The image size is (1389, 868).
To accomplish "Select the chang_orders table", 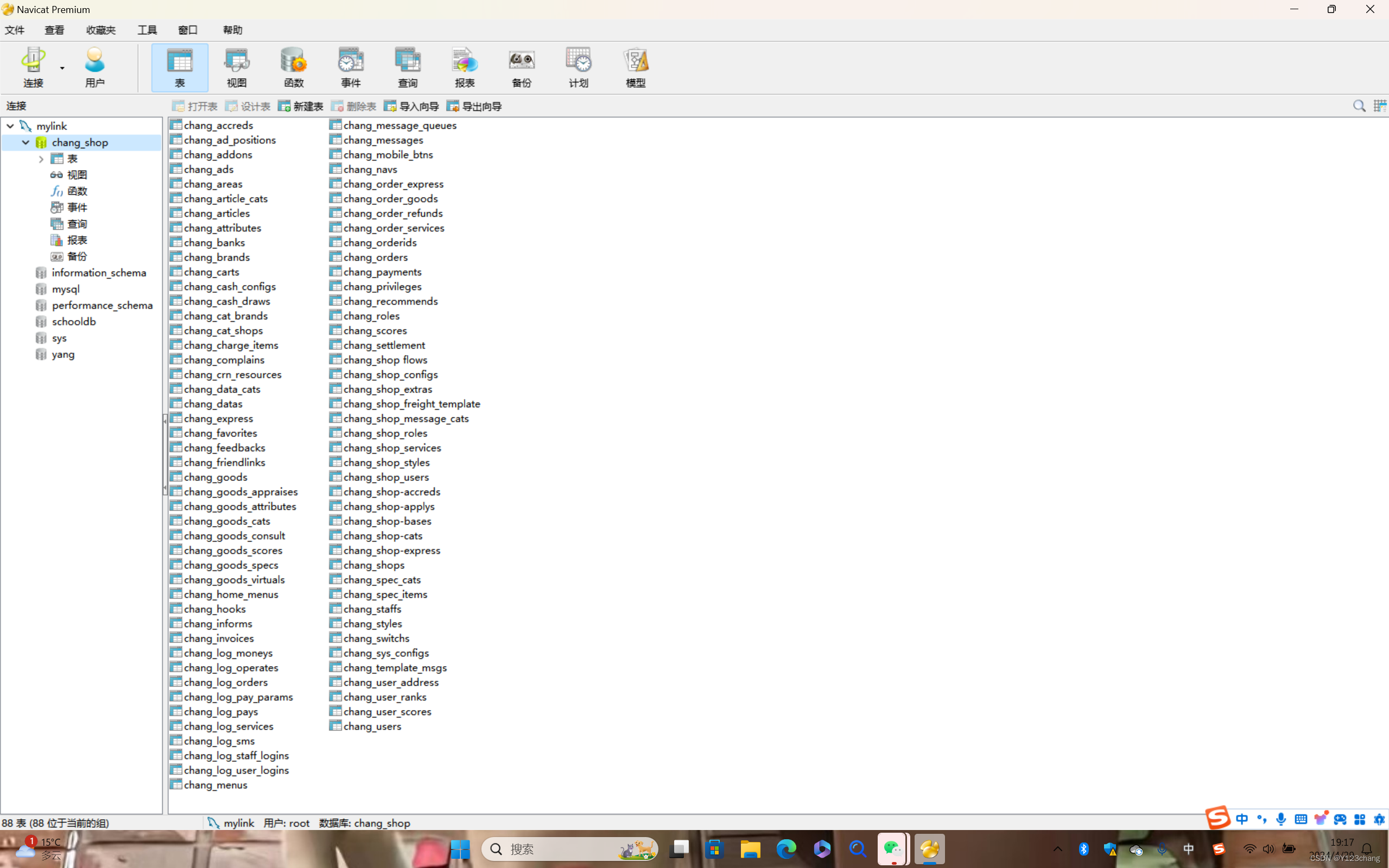I will pos(376,257).
